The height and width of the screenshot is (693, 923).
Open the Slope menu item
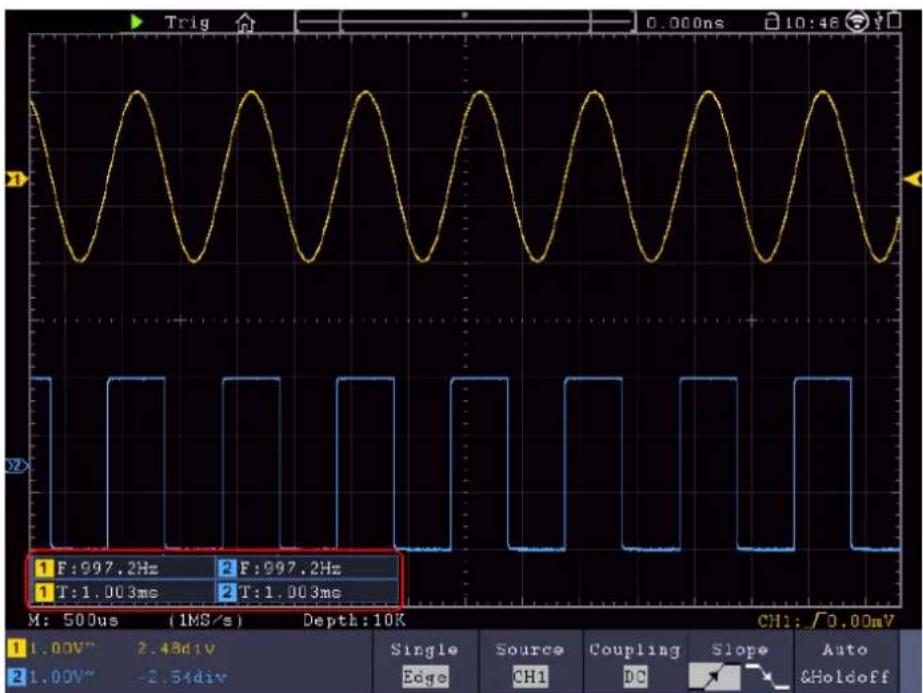click(740, 662)
